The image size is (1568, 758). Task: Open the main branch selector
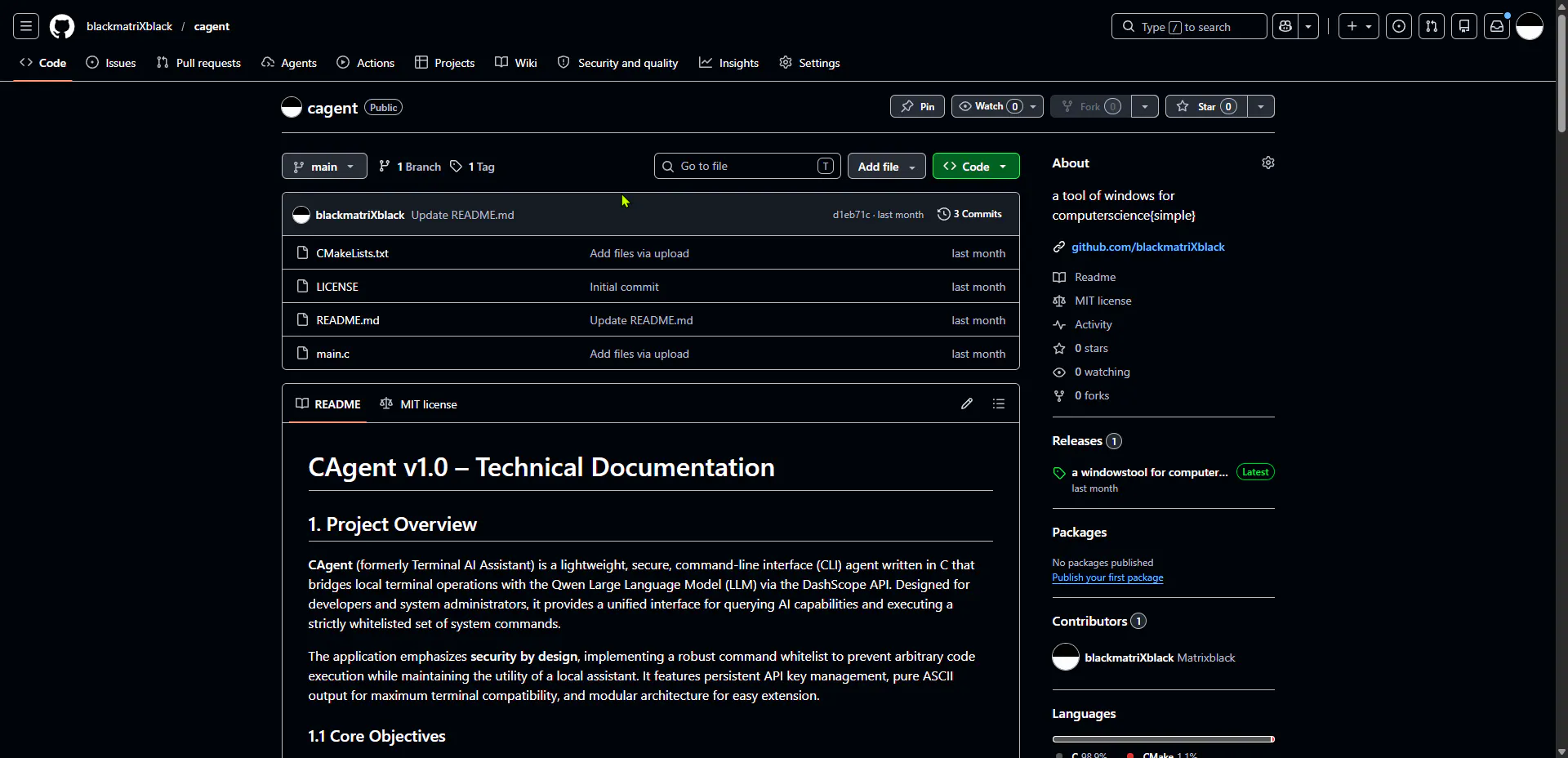pos(324,166)
